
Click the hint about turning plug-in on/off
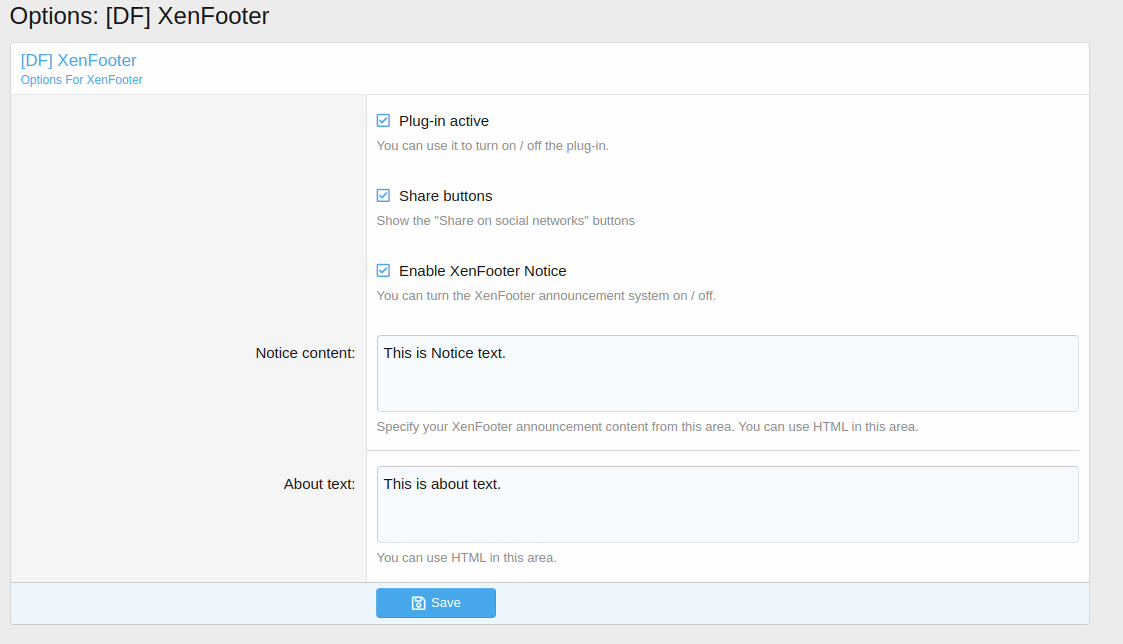pyautogui.click(x=492, y=146)
